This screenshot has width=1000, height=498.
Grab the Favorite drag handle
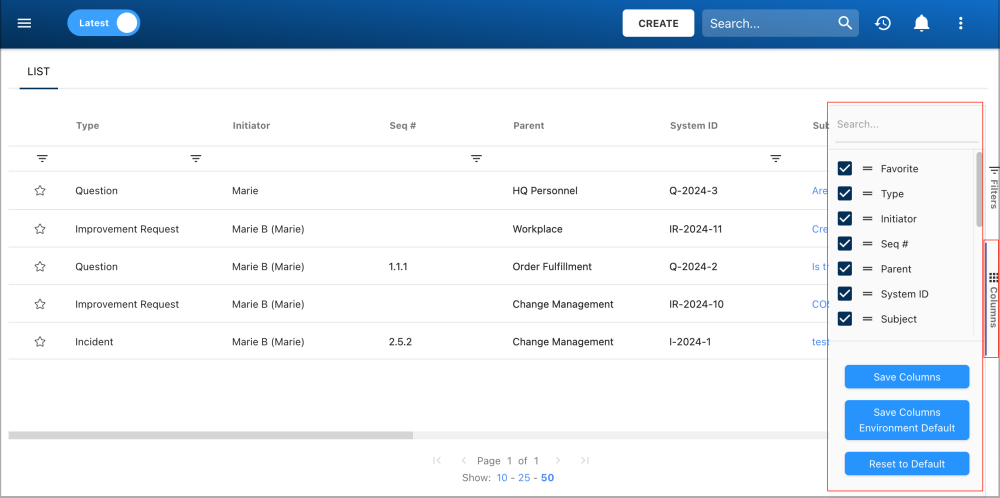(x=867, y=168)
